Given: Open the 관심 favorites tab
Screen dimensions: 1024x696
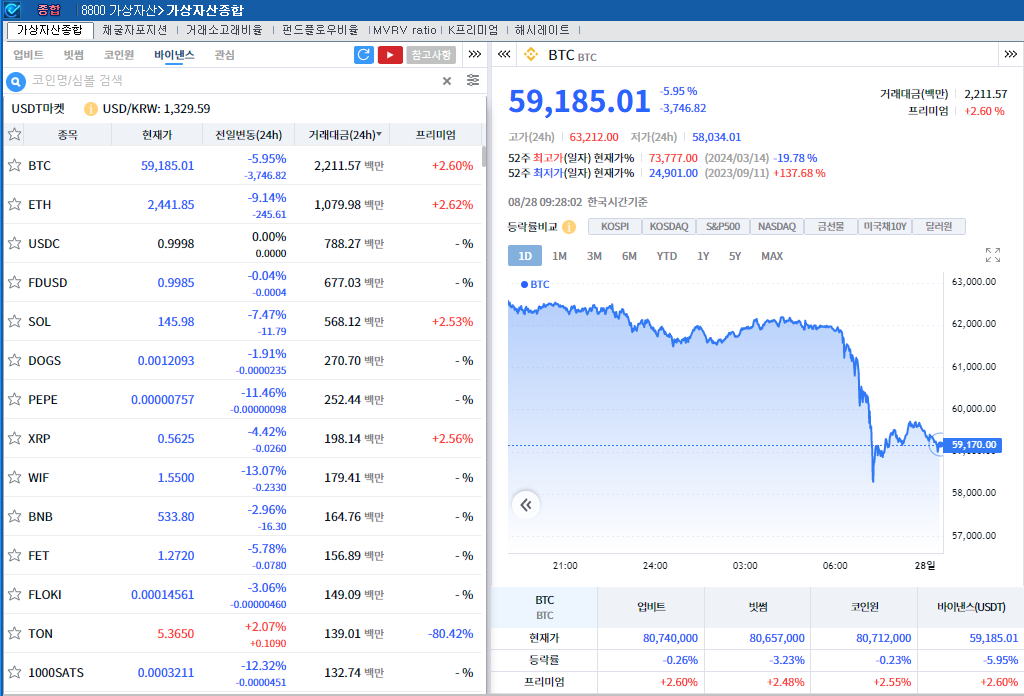Looking at the screenshot, I should pos(224,55).
